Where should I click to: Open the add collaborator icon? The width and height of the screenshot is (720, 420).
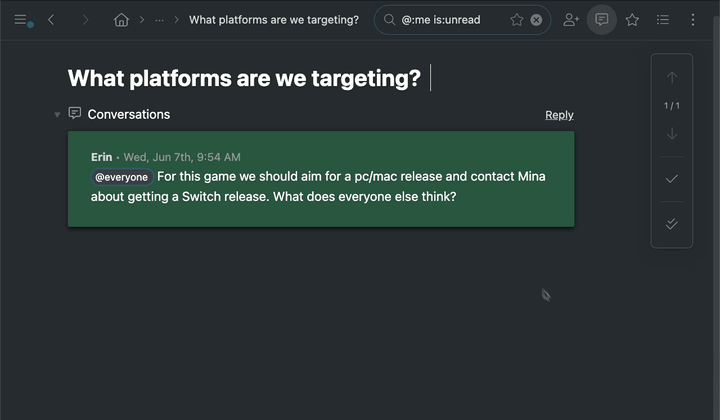click(571, 19)
